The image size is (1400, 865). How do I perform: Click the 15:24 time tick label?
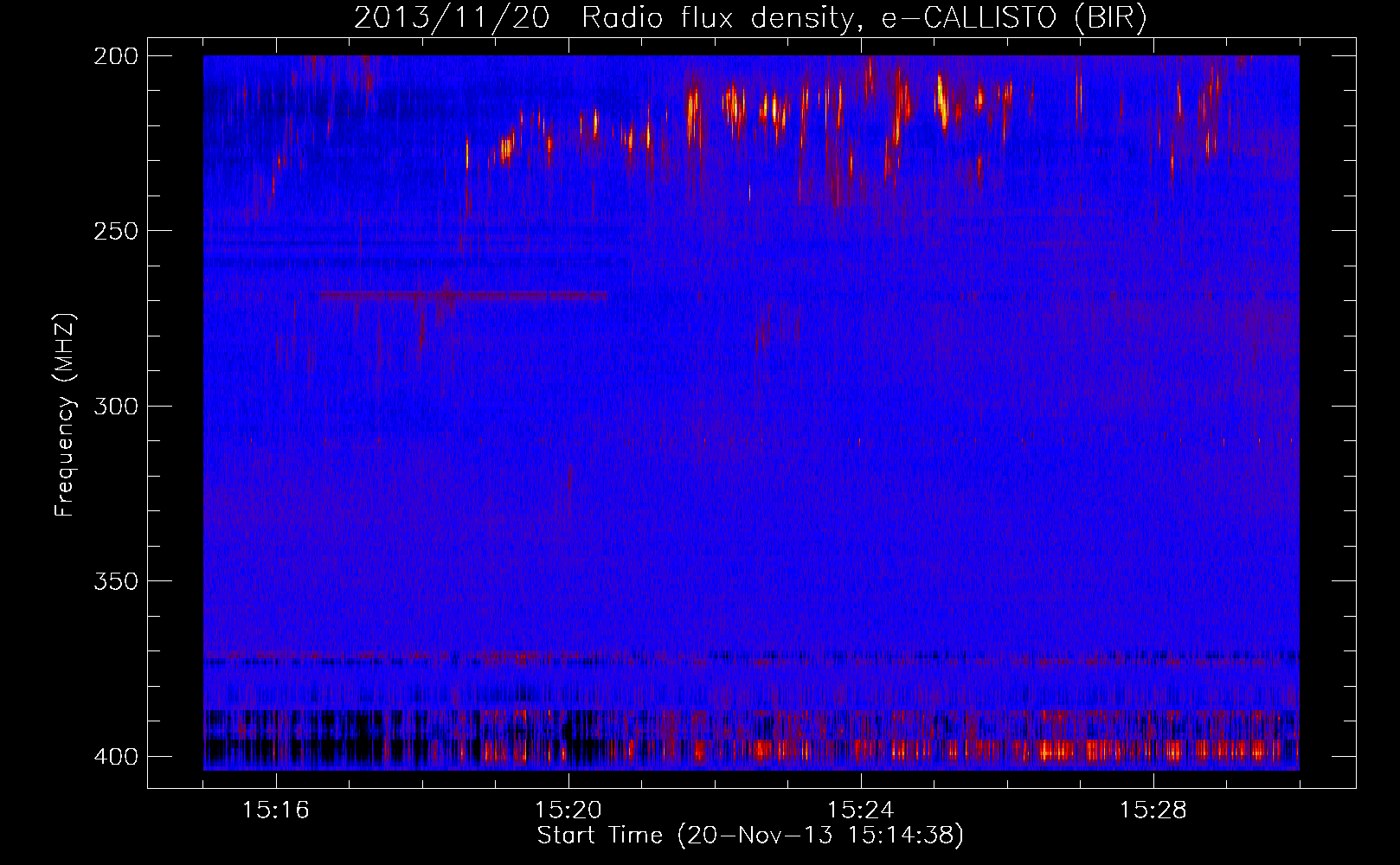click(x=860, y=810)
